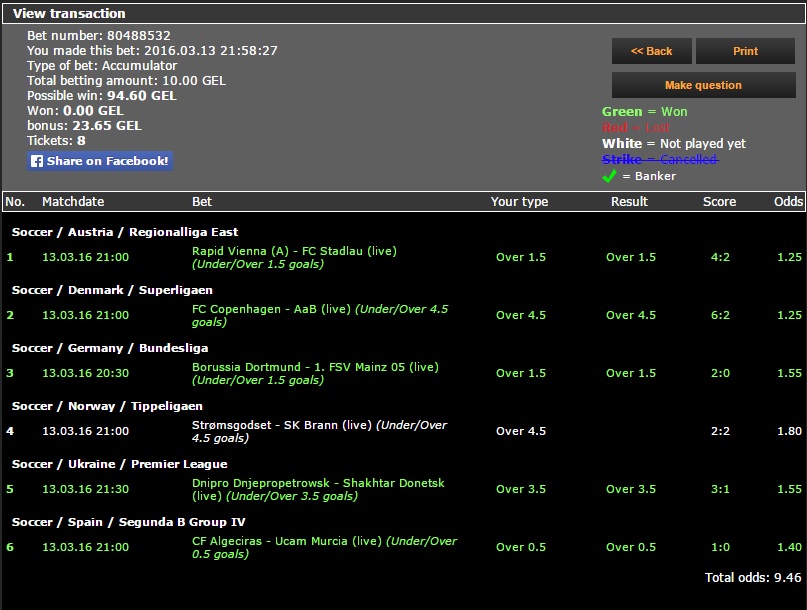
Task: Click the green Banker checkmark icon
Action: pos(609,176)
